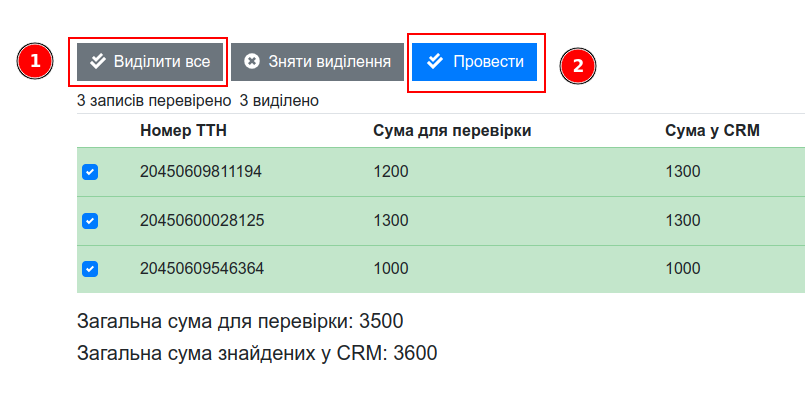
Task: Click the Загальна сума знайдених у CRM line
Action: point(257,353)
